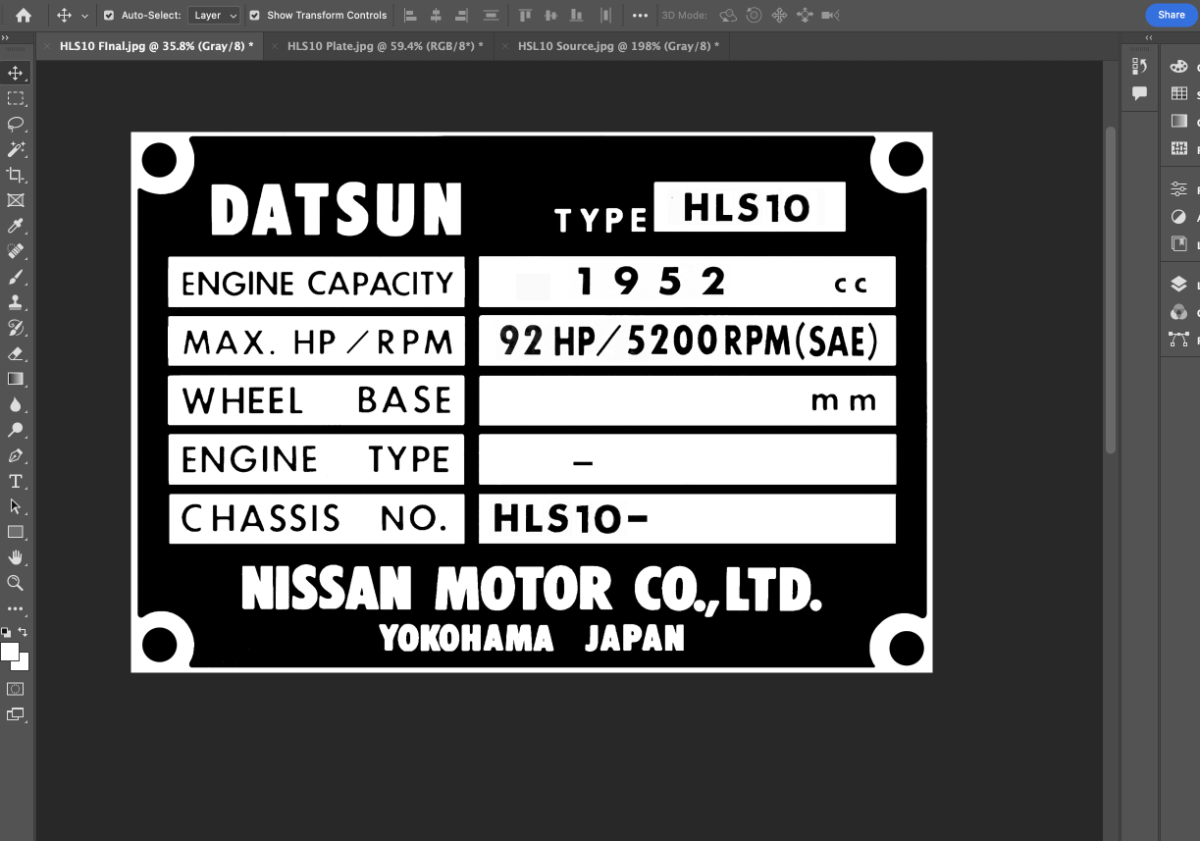Expand the collapsed right panel dock

[1149, 38]
